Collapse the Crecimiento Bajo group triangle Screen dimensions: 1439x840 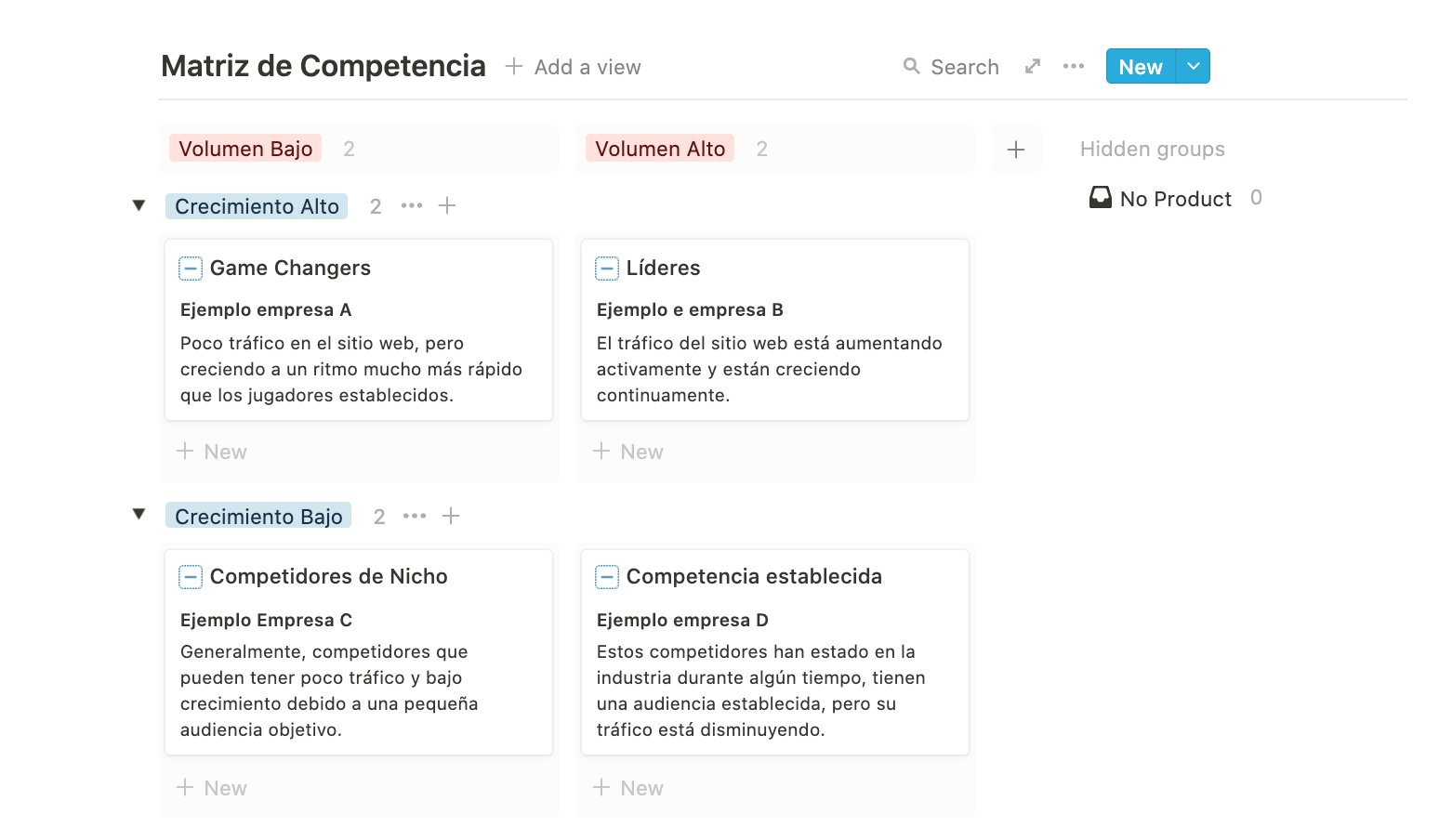139,514
